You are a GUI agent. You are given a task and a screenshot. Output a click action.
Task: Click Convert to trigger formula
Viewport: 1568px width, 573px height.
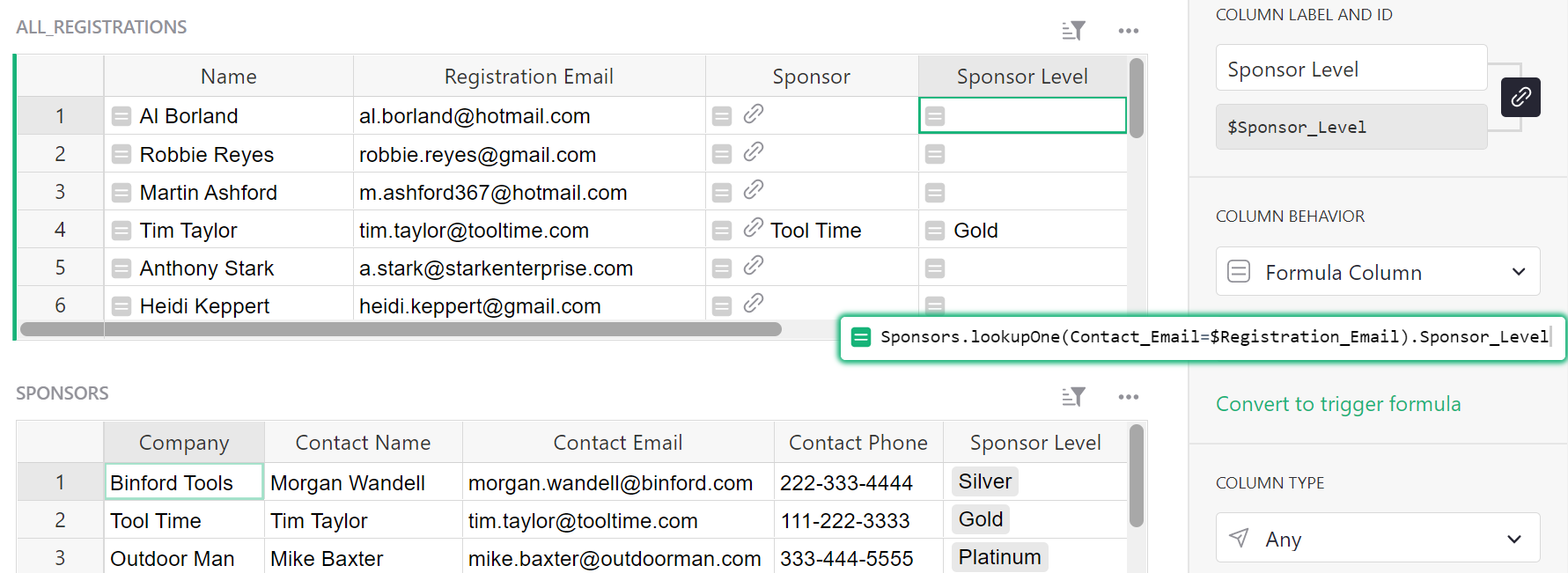point(1338,404)
